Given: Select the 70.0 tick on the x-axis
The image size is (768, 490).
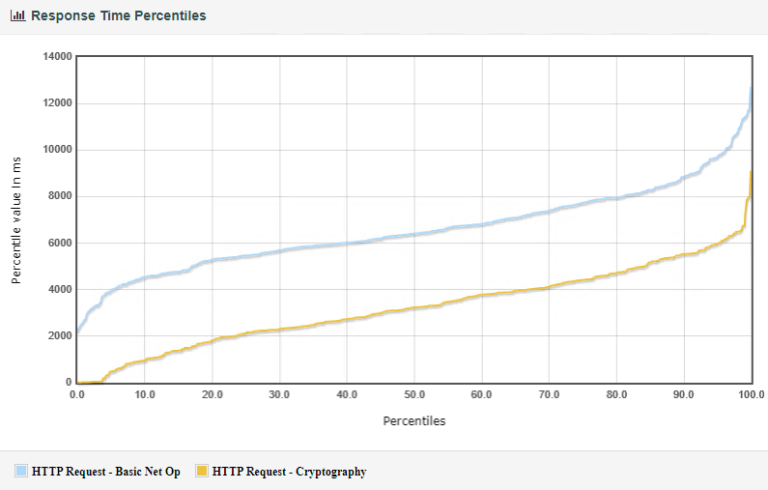Looking at the screenshot, I should [549, 395].
